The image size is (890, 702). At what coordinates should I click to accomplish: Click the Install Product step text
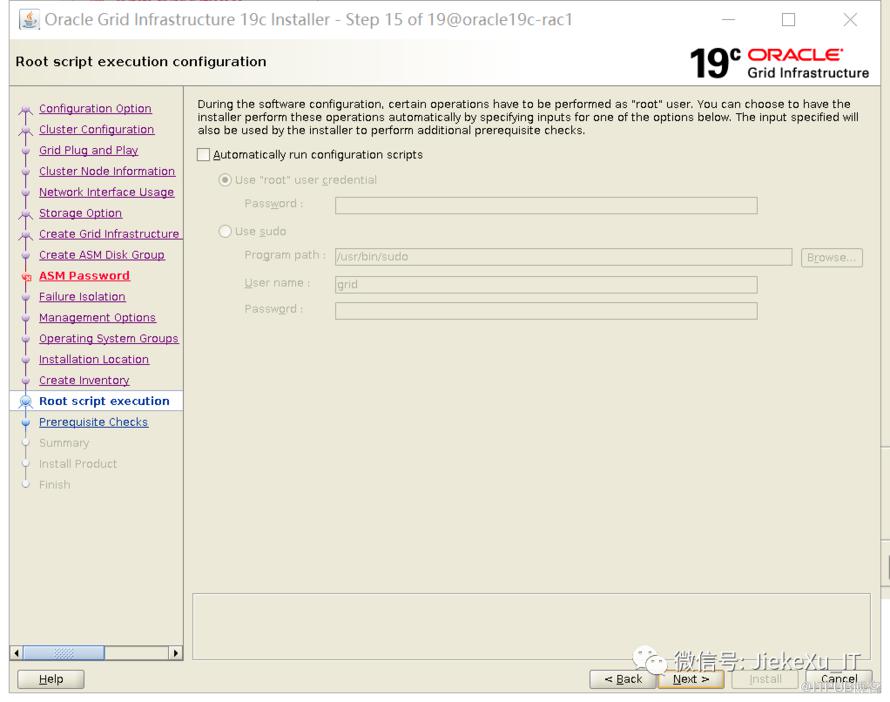point(78,464)
